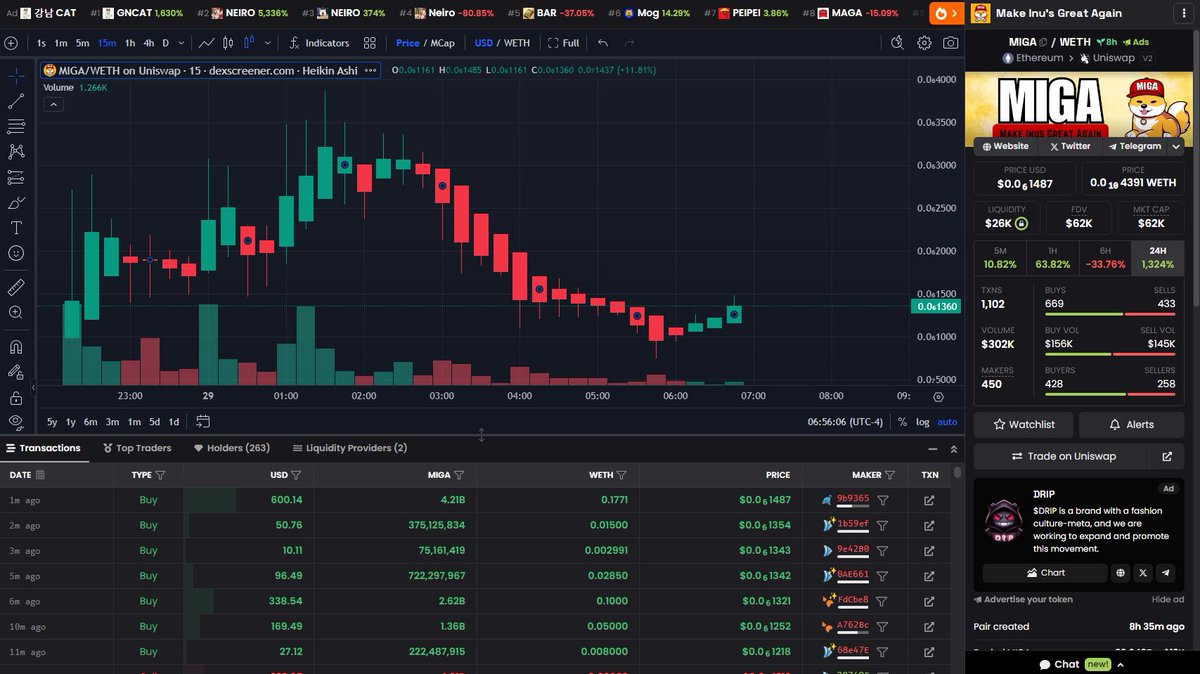Collapse the volume indicator panel
This screenshot has width=1200, height=674.
click(53, 103)
